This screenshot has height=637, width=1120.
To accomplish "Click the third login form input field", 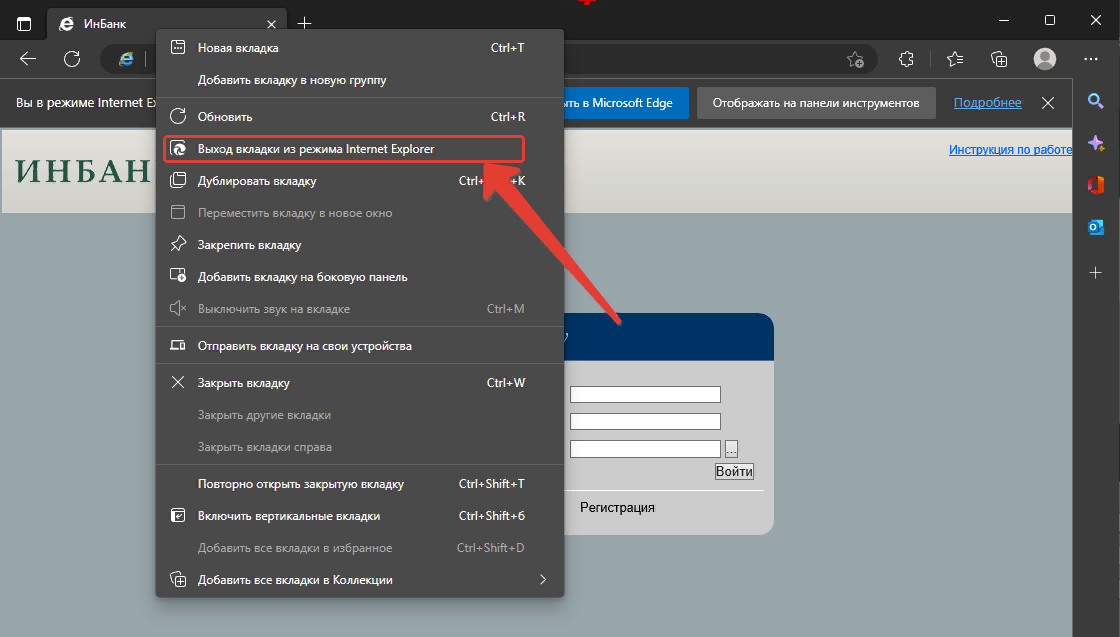I will click(645, 448).
